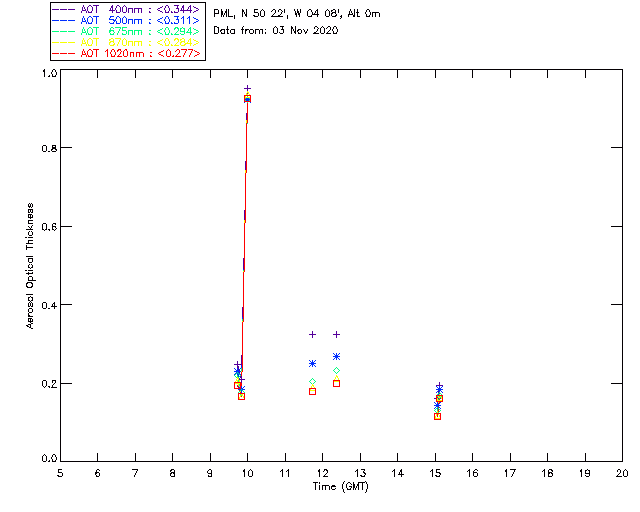This screenshot has height=512, width=640.
Task: Click x-axis tick label 17
Action: point(510,473)
